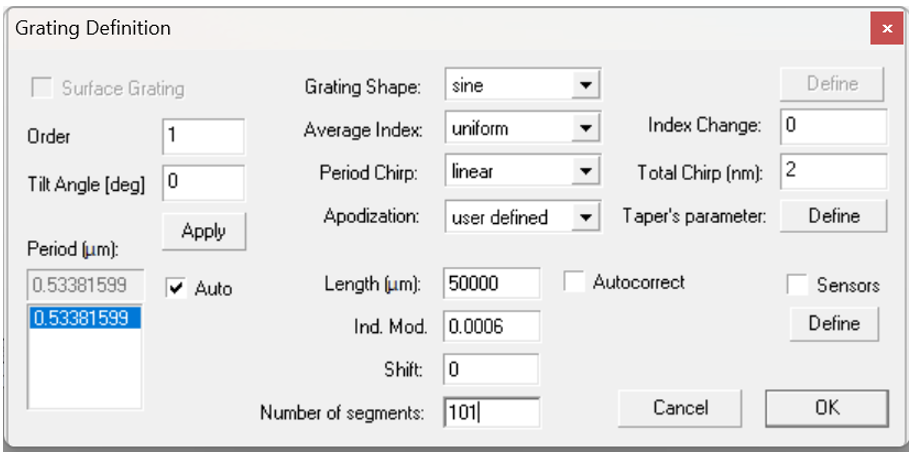
Task: Click the Length input field
Action: click(491, 284)
